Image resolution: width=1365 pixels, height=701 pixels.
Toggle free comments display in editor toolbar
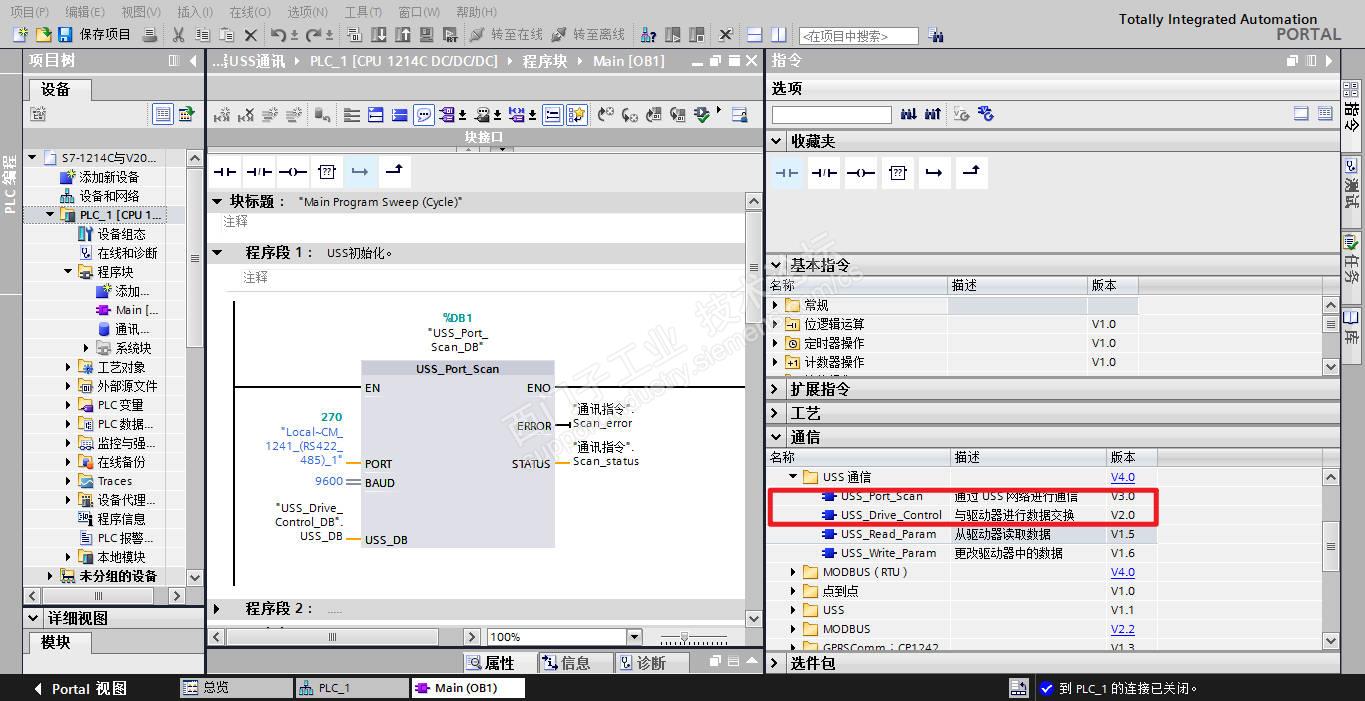click(x=424, y=115)
